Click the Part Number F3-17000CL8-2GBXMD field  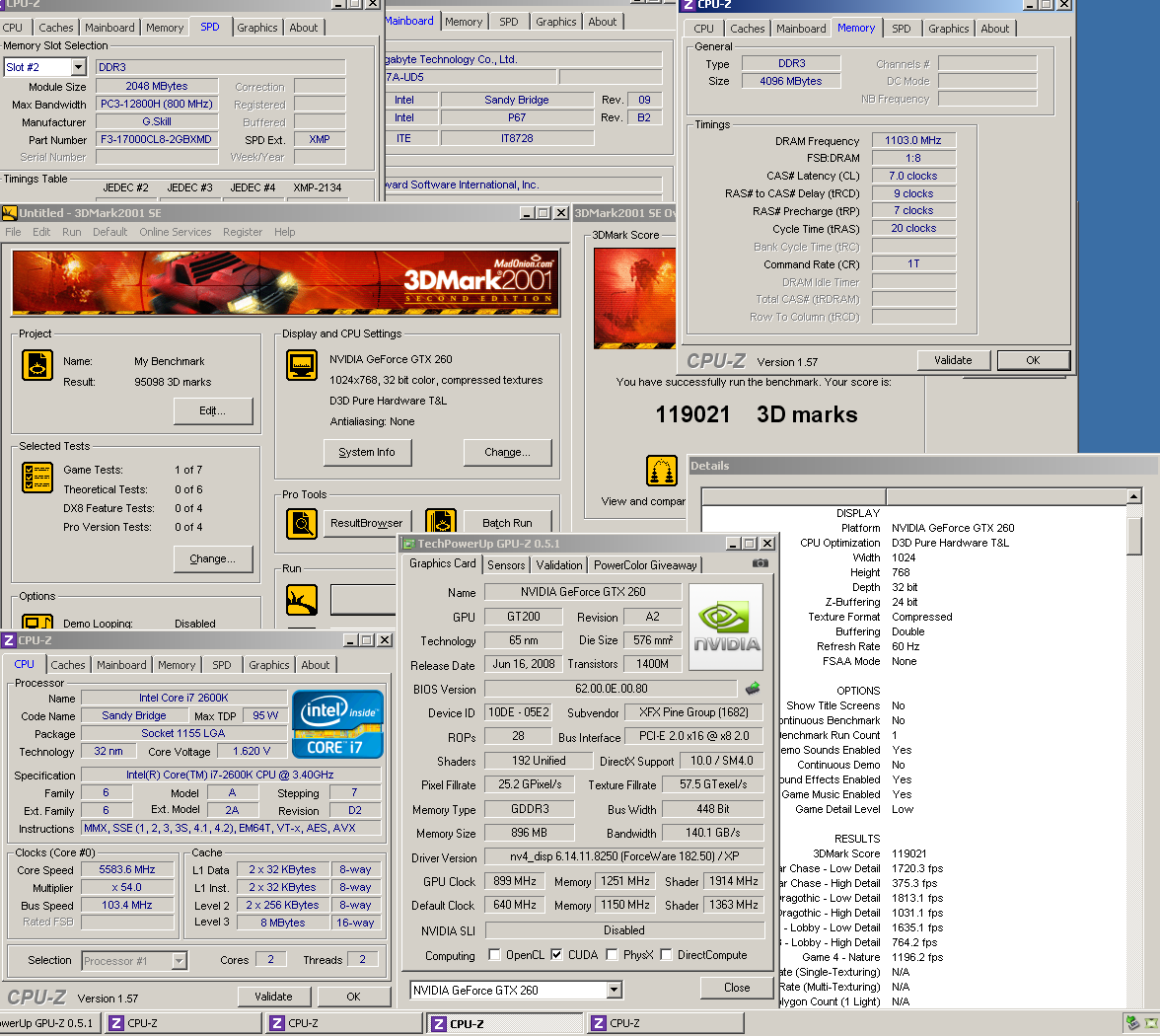tap(157, 139)
